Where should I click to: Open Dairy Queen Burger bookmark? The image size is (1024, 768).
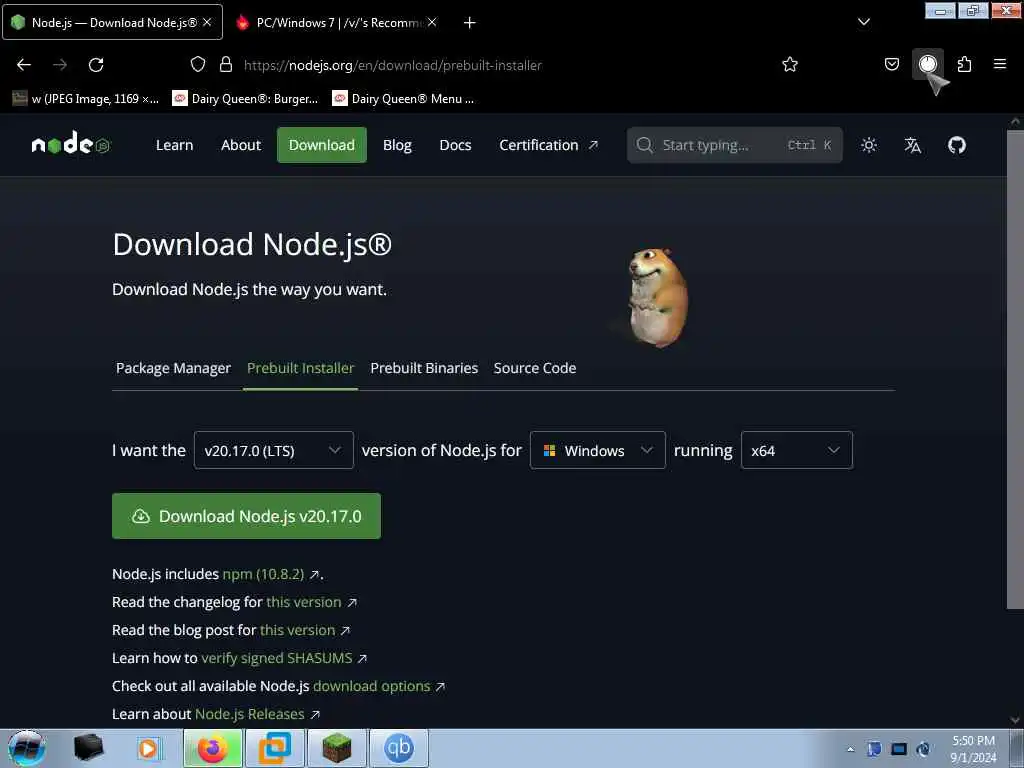246,99
